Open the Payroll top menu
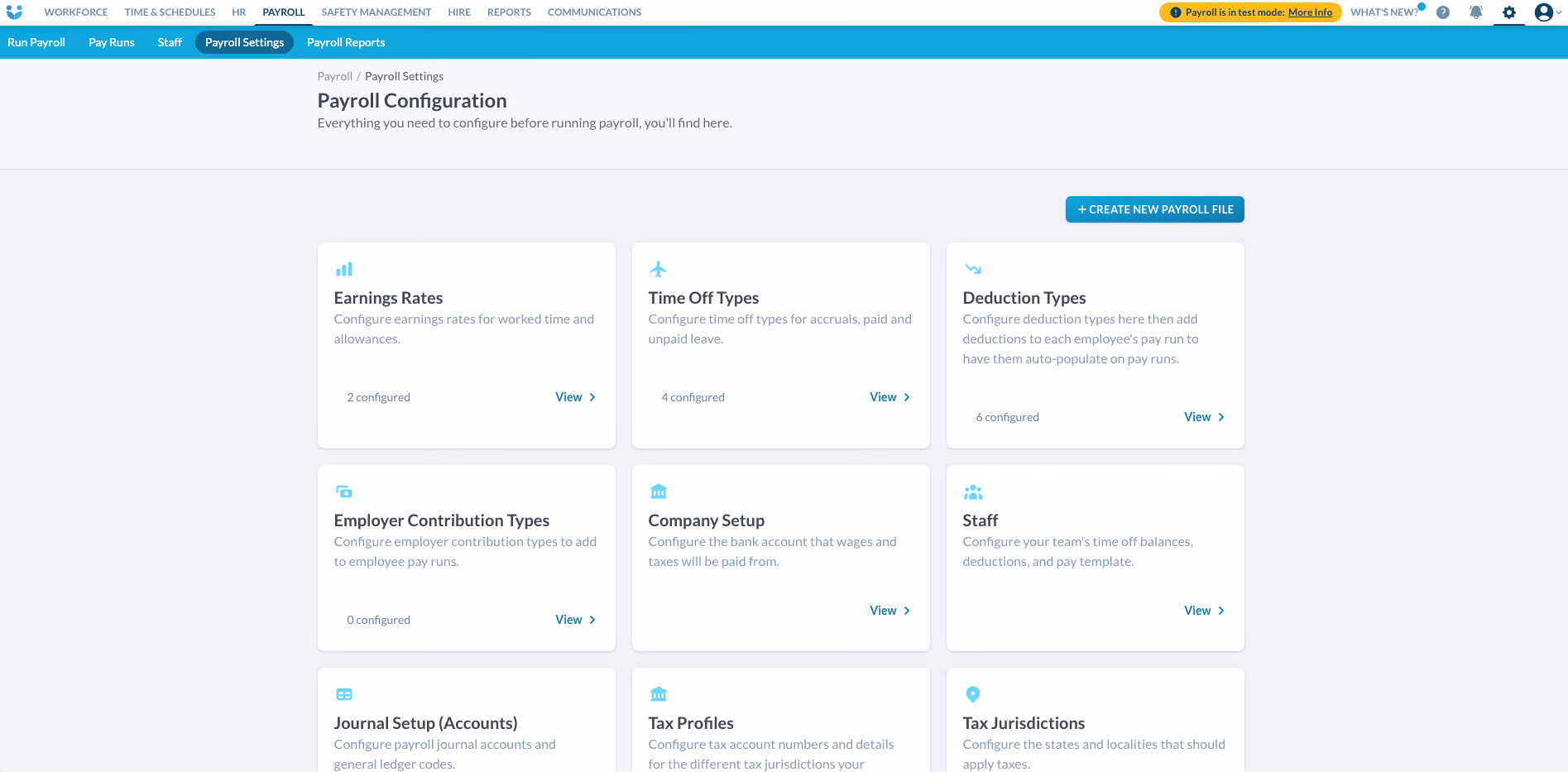The image size is (1568, 772). 284,12
